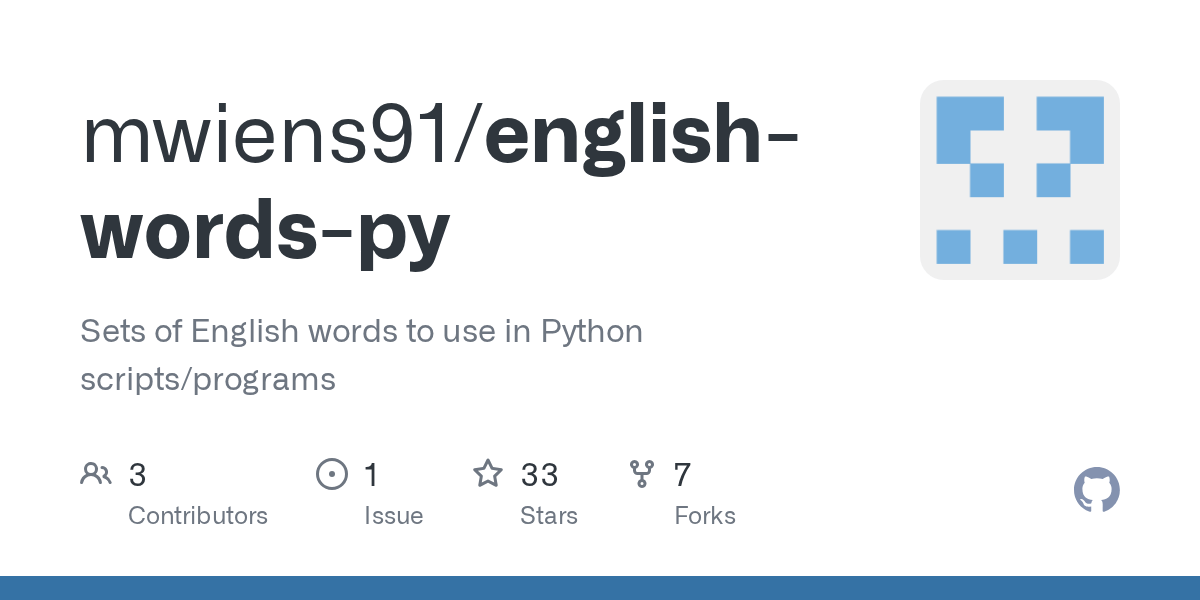Open the english-words-py repository name
Screen dimensions: 1200x600
pos(440,185)
